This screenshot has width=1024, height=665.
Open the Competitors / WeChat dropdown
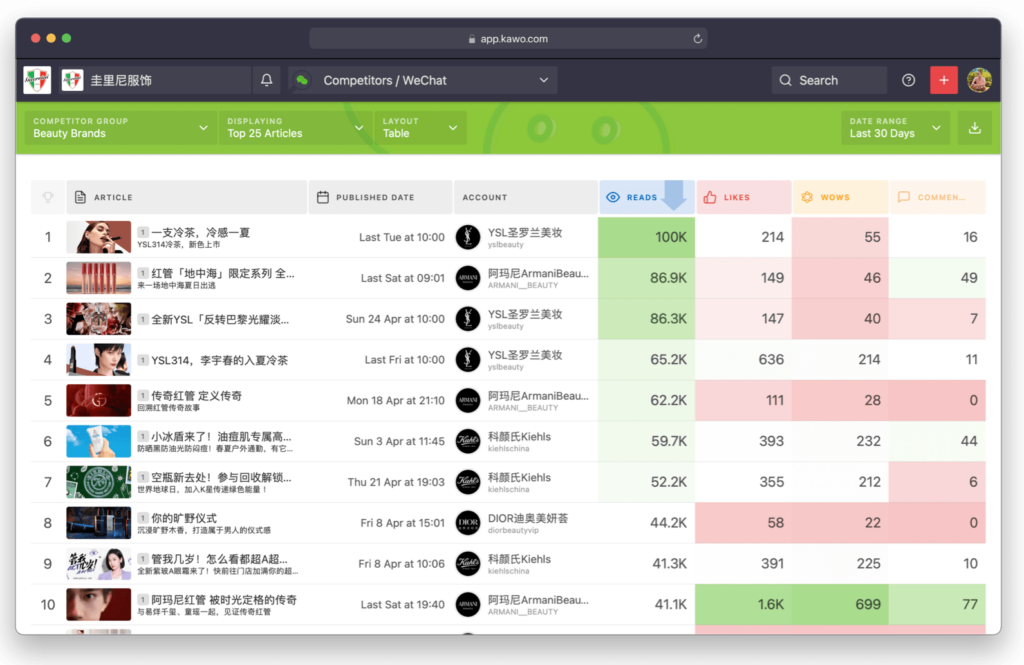tap(423, 80)
